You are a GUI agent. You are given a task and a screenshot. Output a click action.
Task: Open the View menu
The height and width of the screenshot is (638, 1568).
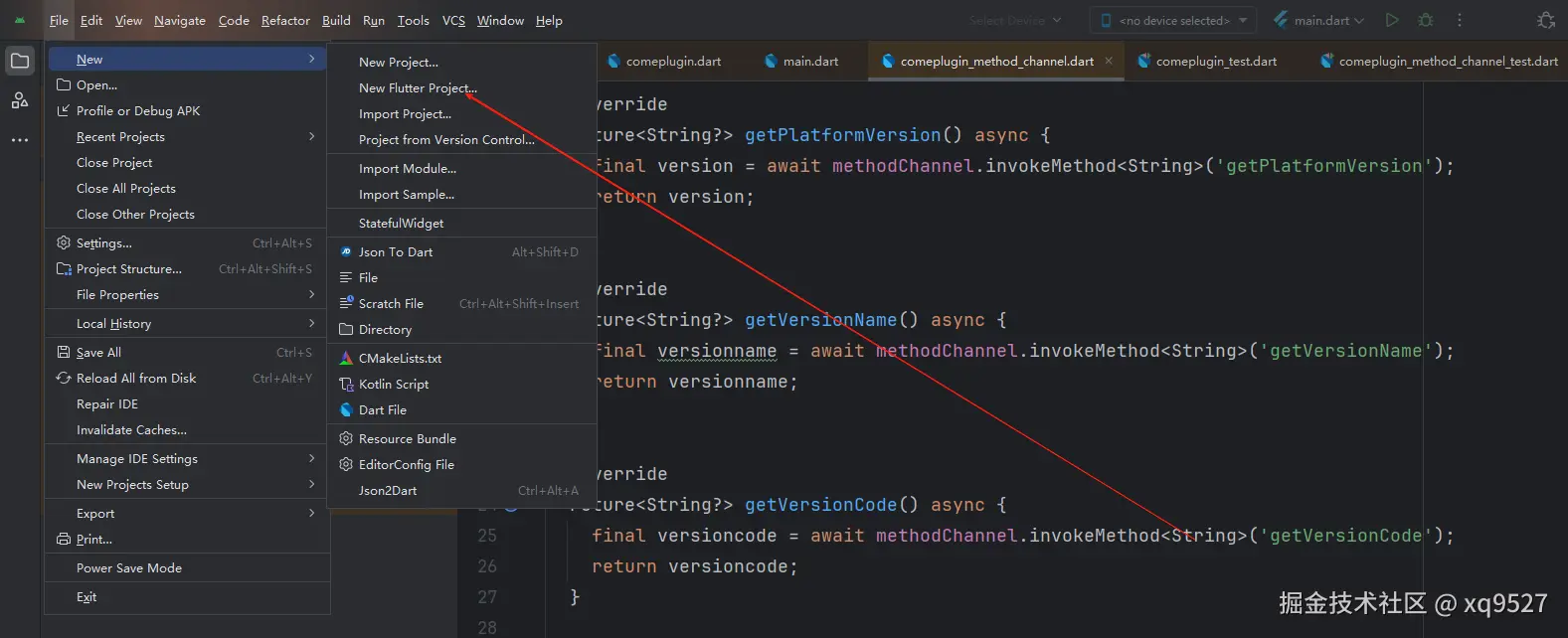point(128,20)
